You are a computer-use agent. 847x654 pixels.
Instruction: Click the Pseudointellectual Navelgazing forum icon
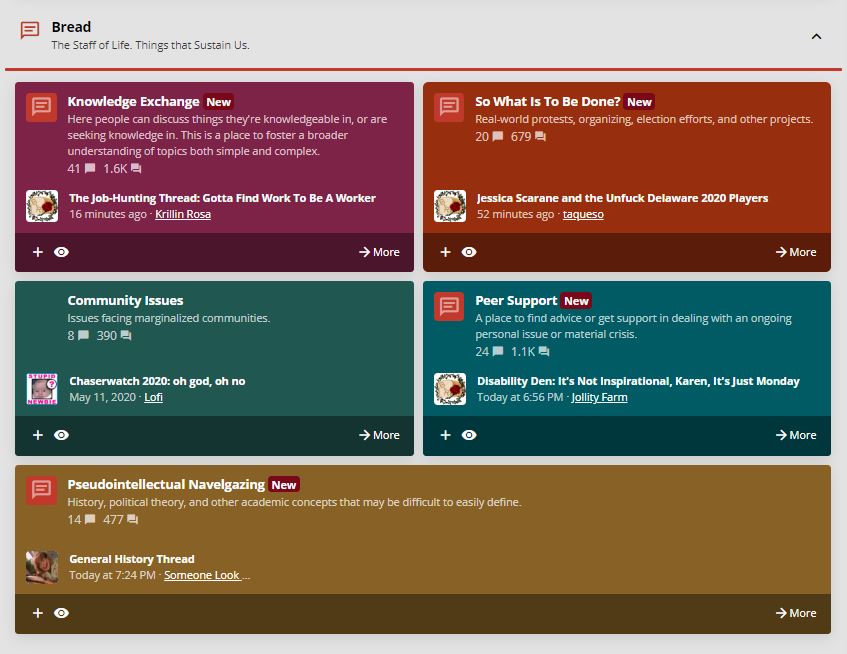pos(42,490)
